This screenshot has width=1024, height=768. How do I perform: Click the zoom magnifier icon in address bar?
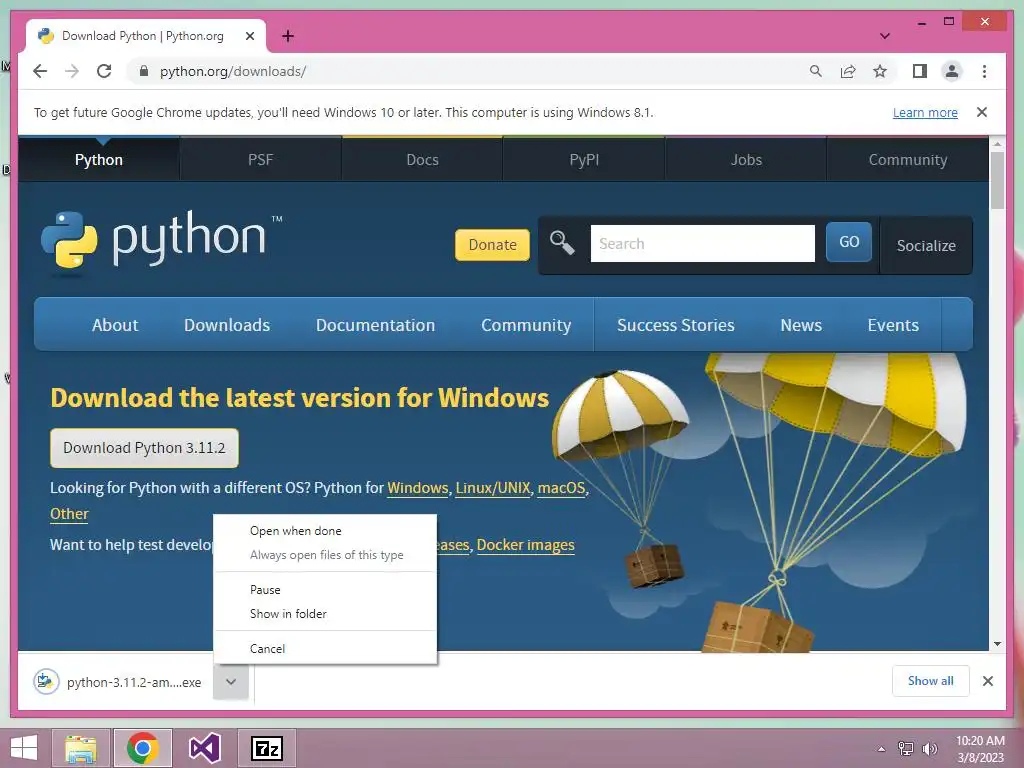coord(816,71)
